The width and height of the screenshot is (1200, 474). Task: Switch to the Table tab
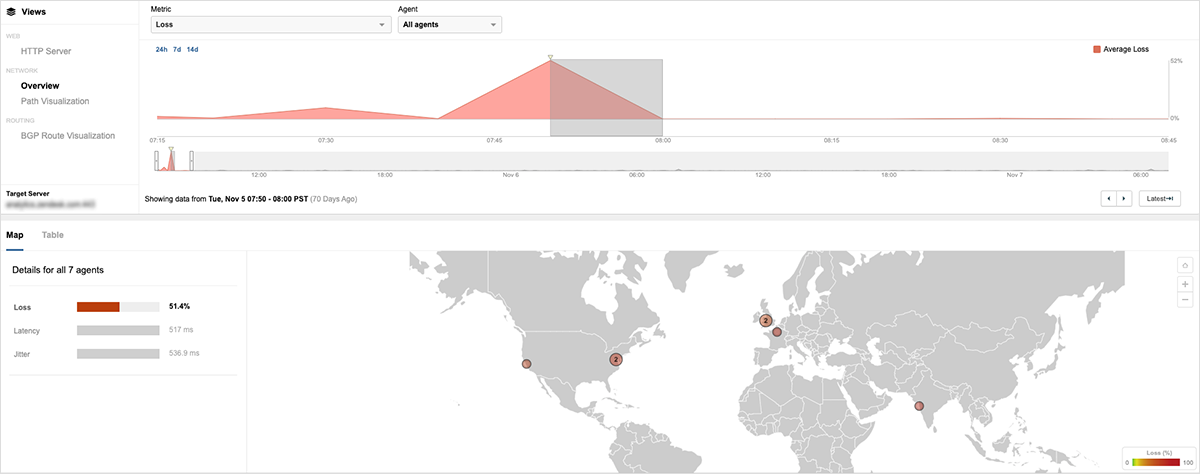coord(53,235)
